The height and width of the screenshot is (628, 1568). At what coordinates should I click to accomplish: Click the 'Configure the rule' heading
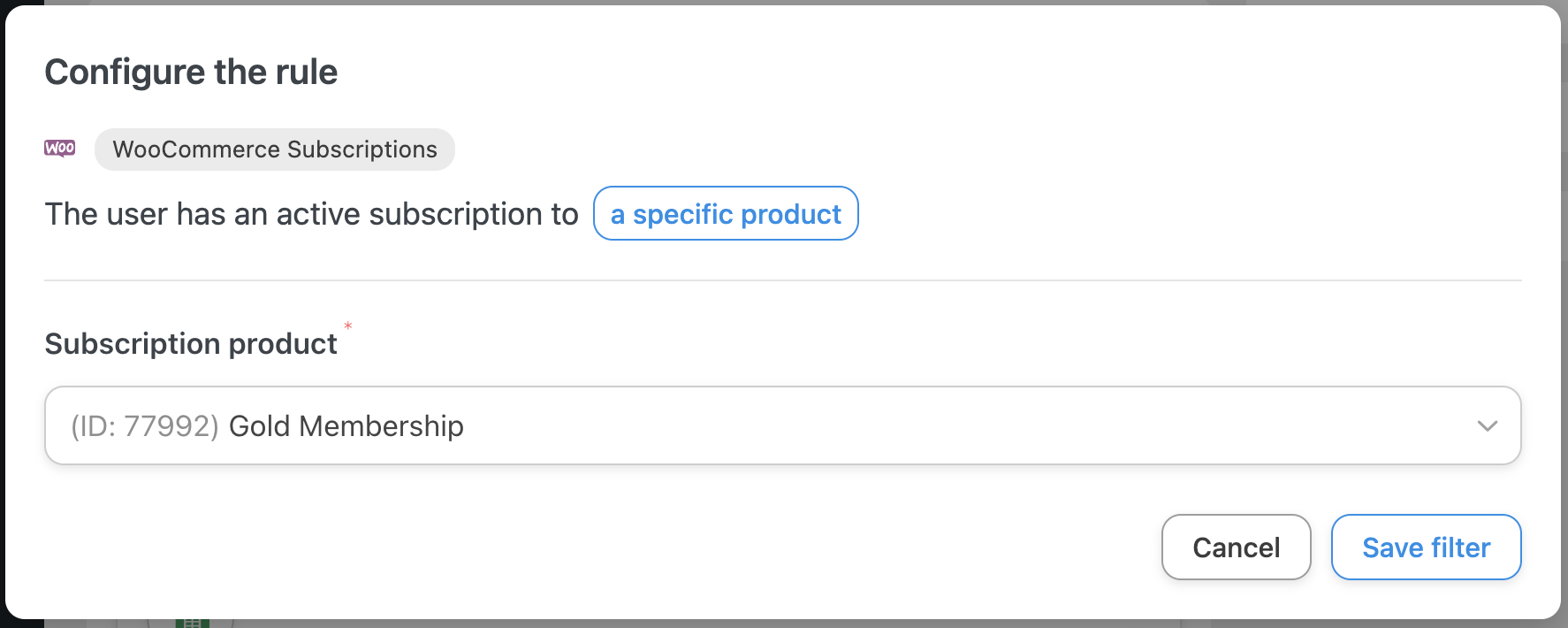pyautogui.click(x=191, y=73)
